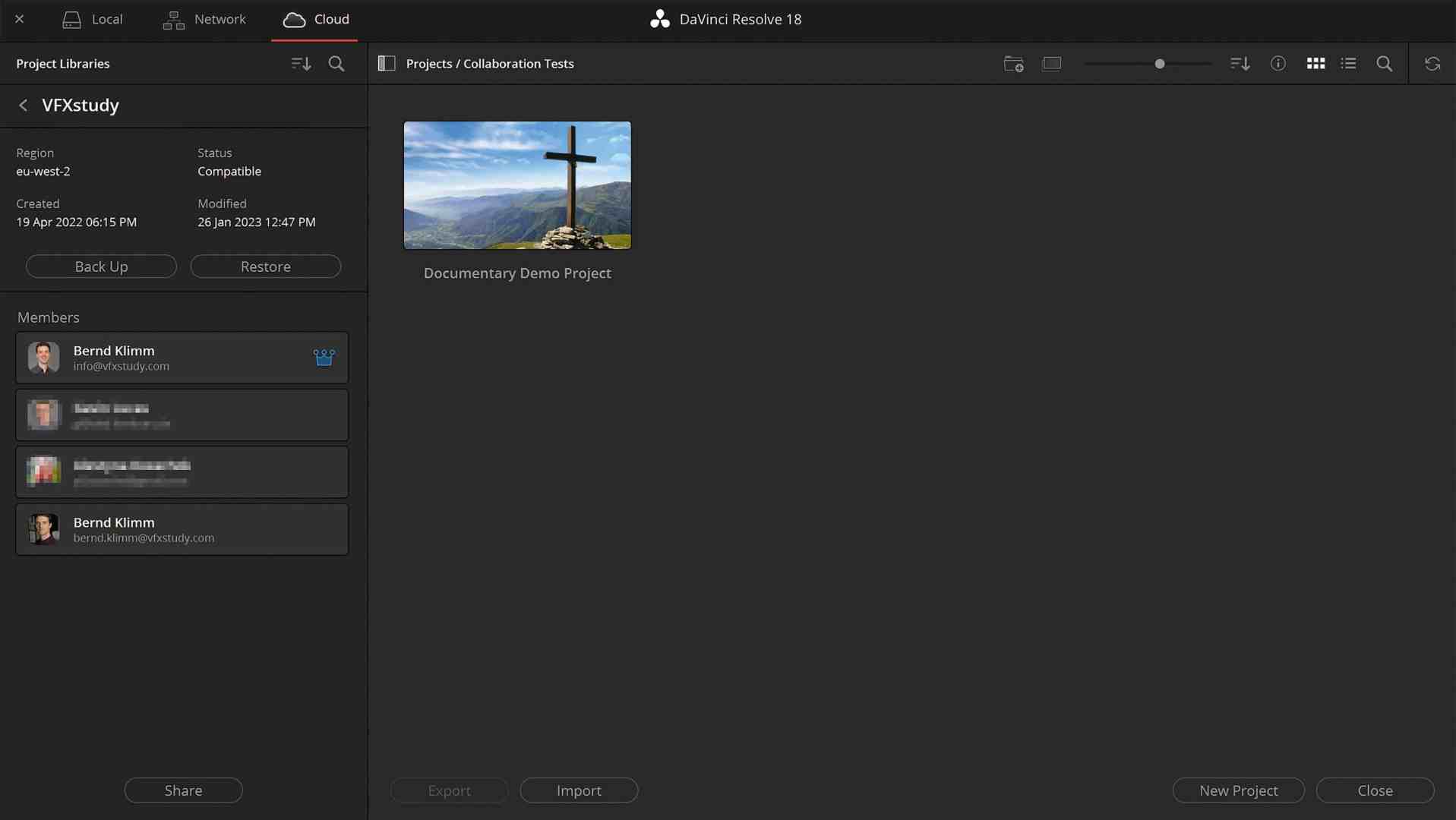This screenshot has height=820, width=1456.
Task: Switch to the Local tab
Action: 93,19
